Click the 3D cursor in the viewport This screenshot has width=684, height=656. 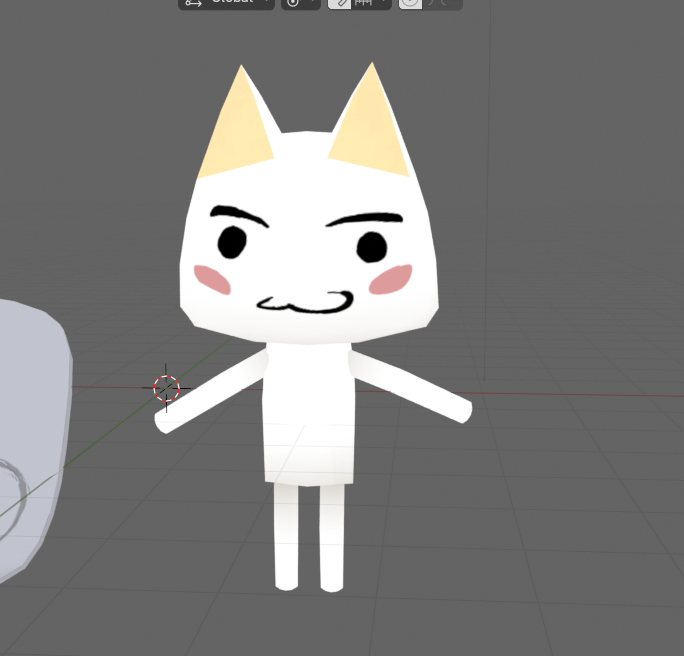pyautogui.click(x=166, y=388)
